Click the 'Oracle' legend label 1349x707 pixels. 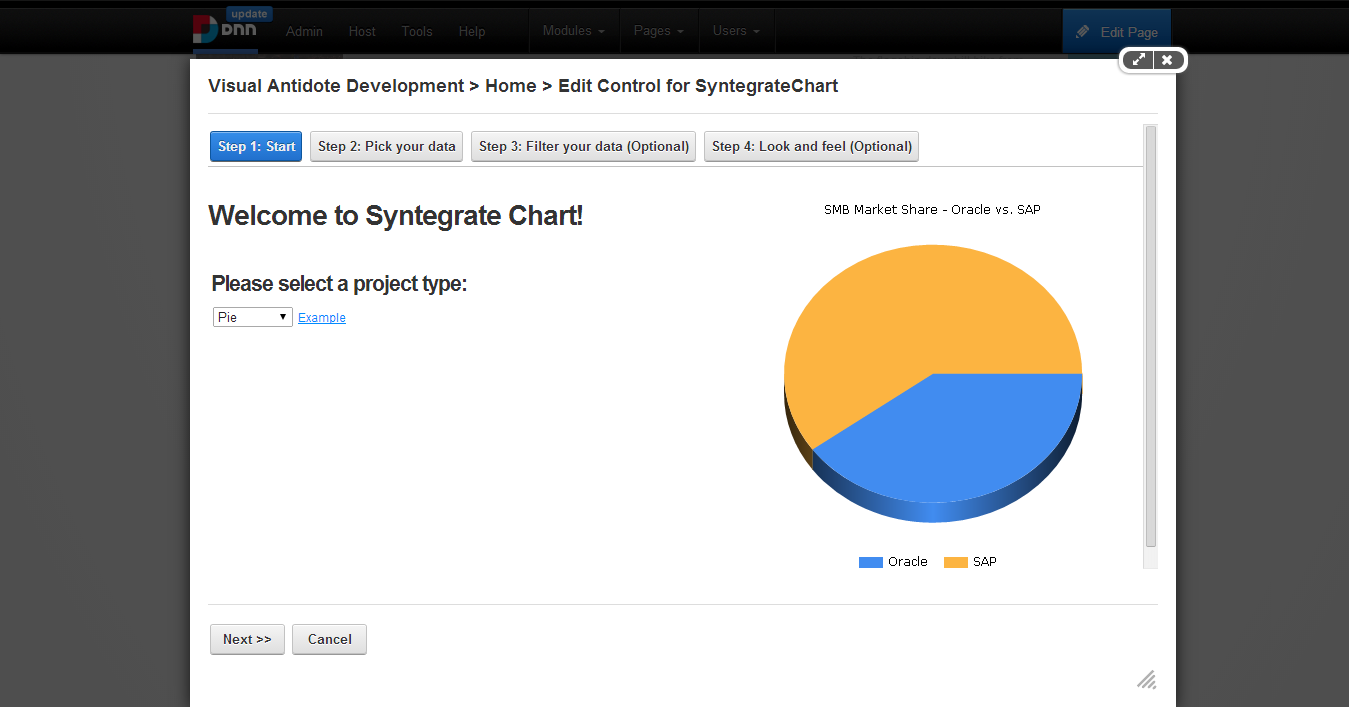pyautogui.click(x=908, y=562)
